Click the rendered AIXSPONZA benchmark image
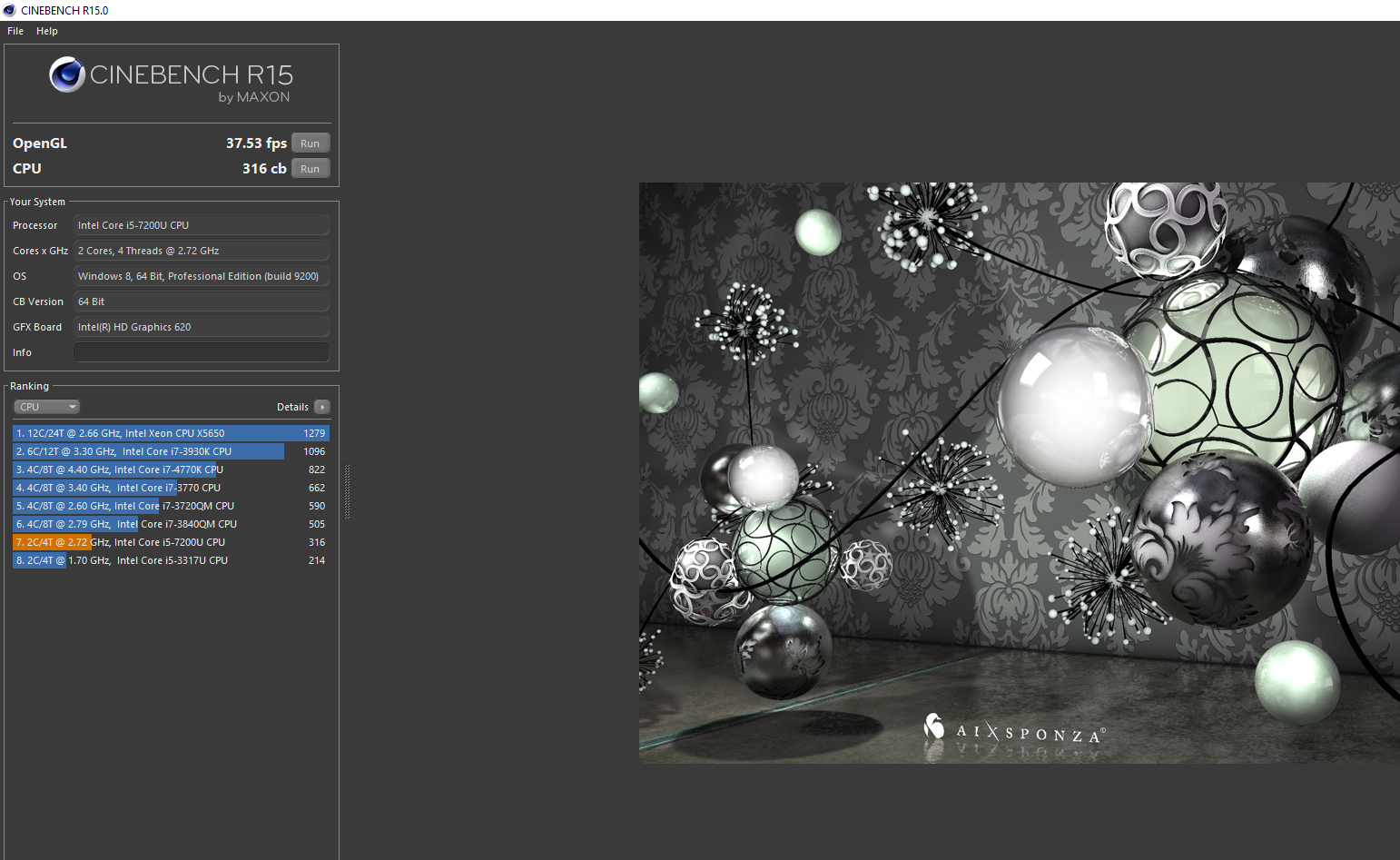Image resolution: width=1400 pixels, height=860 pixels. tap(1020, 473)
